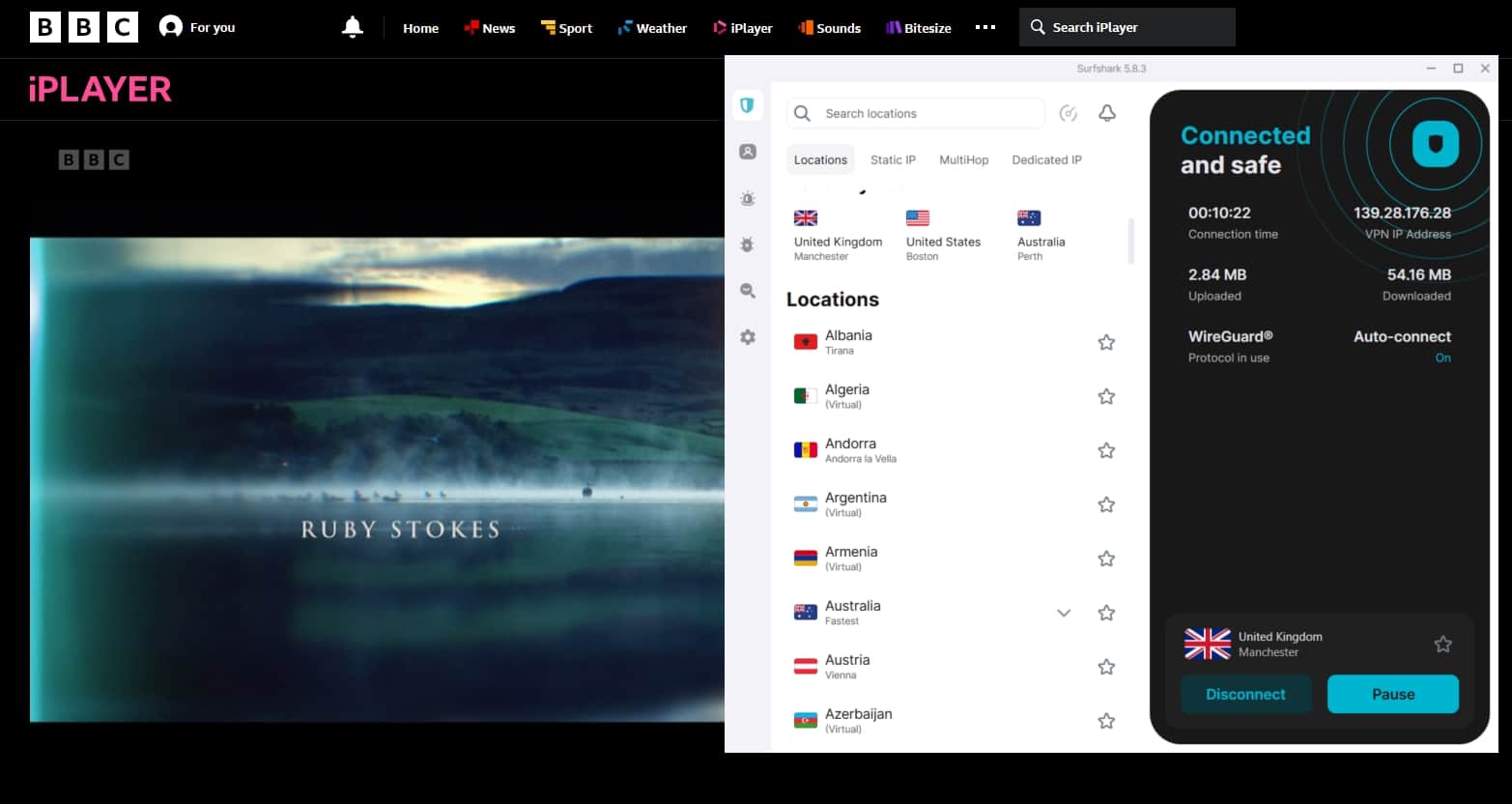Click the speed test gauge icon

tap(1068, 113)
